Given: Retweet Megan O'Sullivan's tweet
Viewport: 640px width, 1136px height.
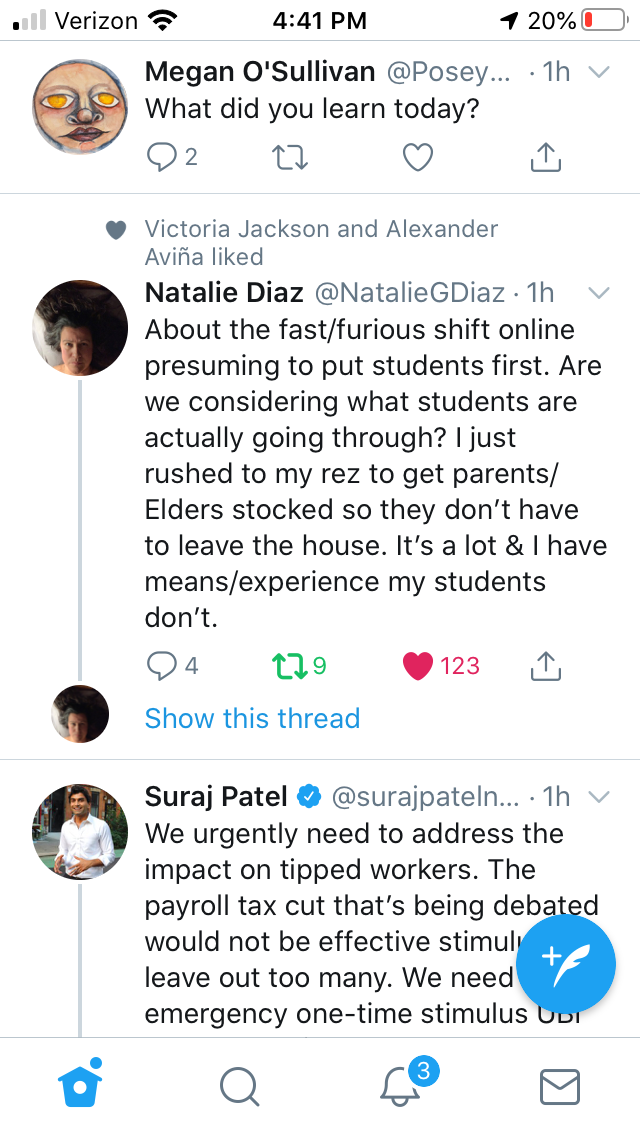Looking at the screenshot, I should [x=290, y=157].
